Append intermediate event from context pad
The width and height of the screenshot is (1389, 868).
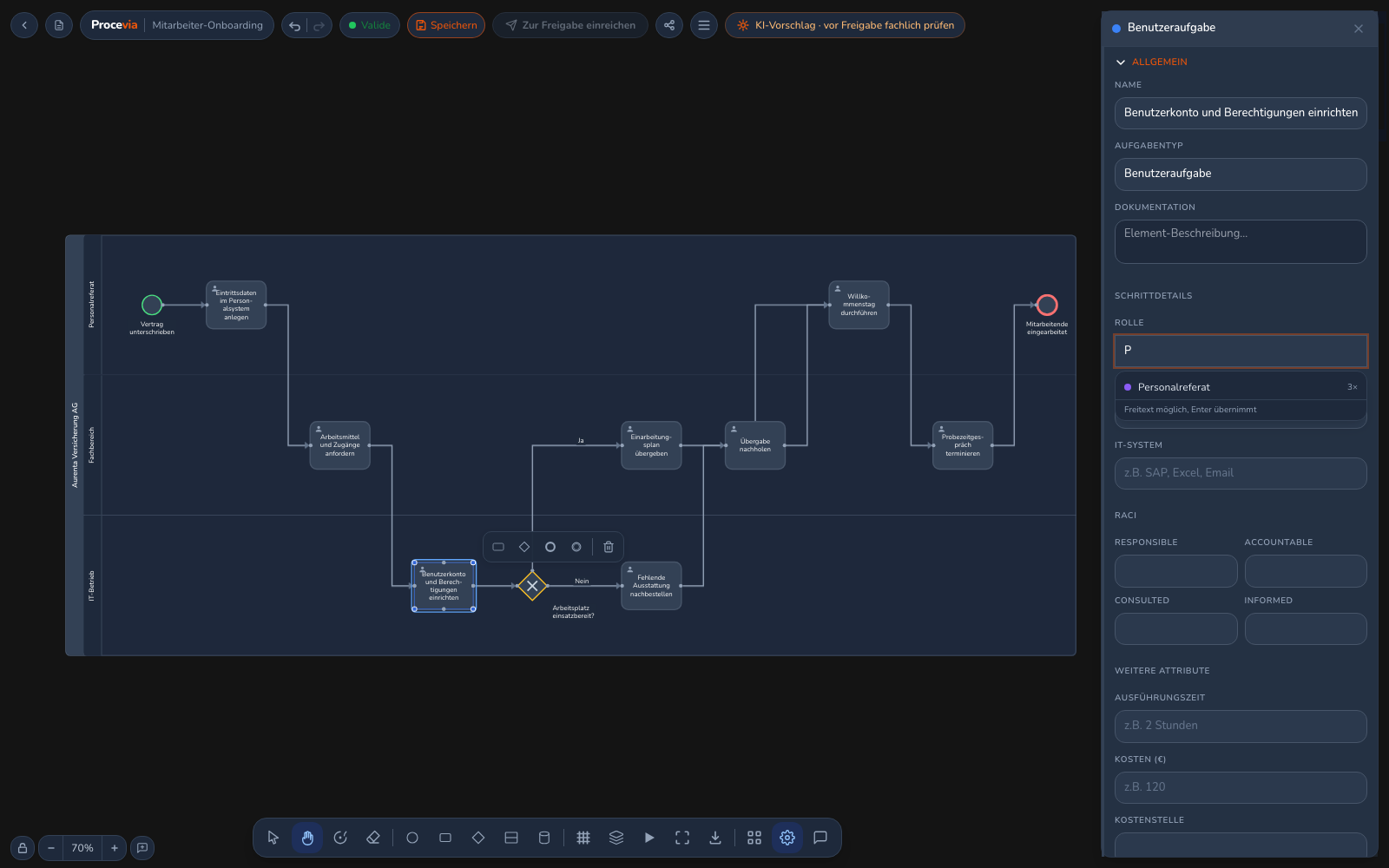(x=576, y=547)
